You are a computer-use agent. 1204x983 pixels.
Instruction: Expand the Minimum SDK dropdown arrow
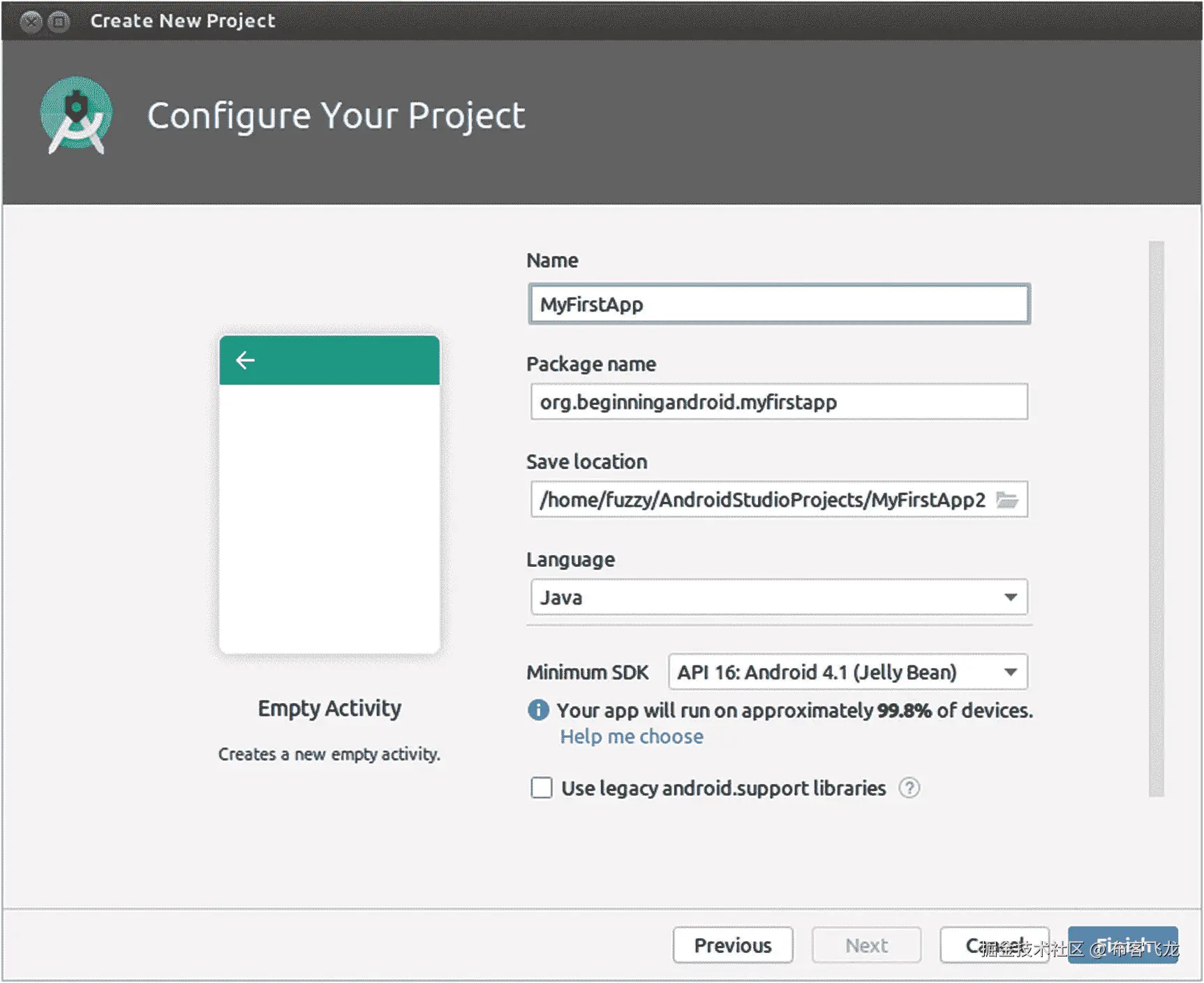(x=1010, y=672)
